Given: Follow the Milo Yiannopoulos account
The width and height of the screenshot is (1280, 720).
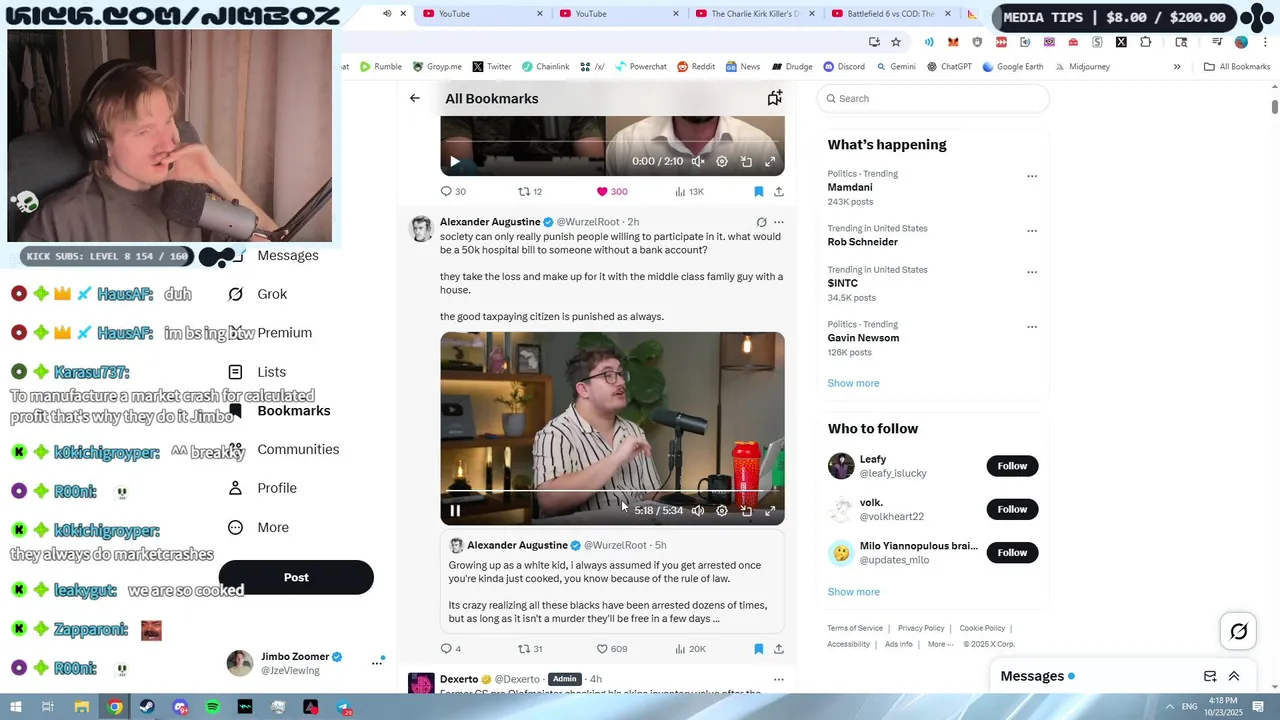Looking at the screenshot, I should point(1012,552).
